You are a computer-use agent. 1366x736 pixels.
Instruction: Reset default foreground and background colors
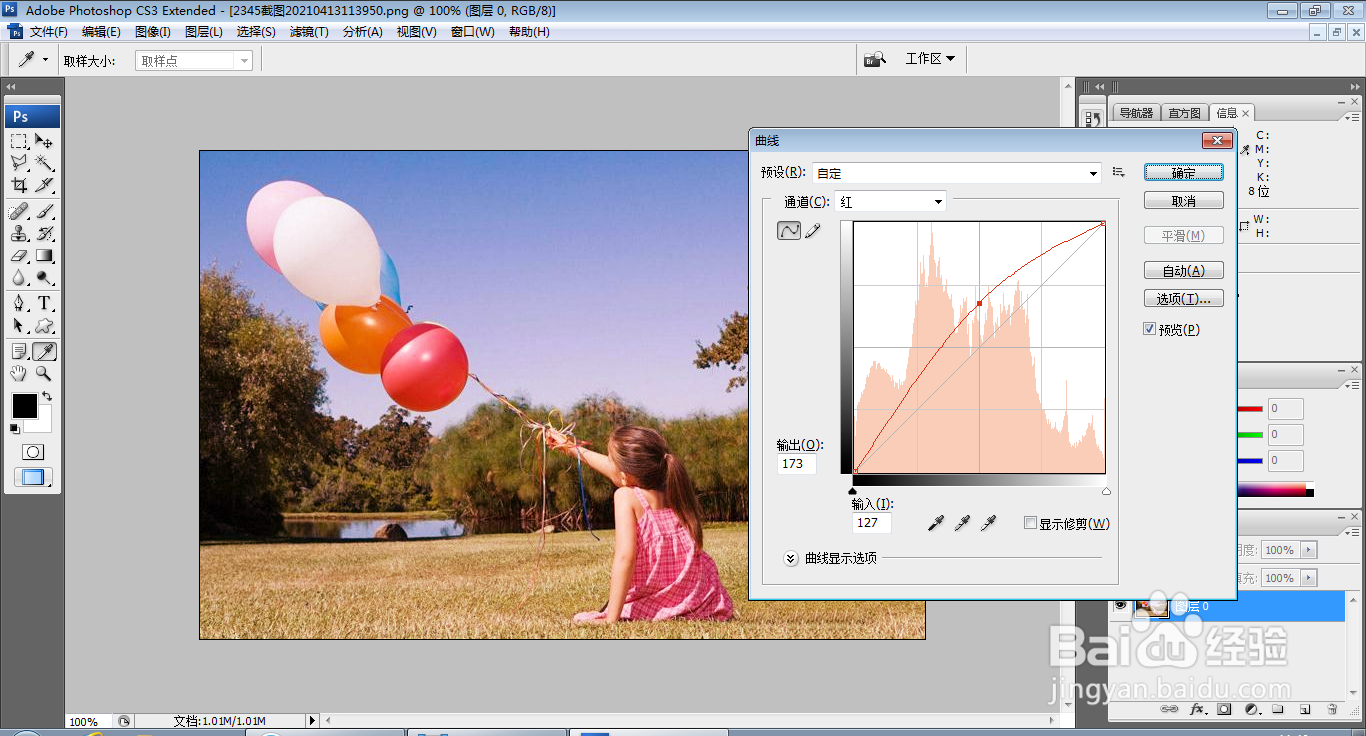click(x=15, y=429)
